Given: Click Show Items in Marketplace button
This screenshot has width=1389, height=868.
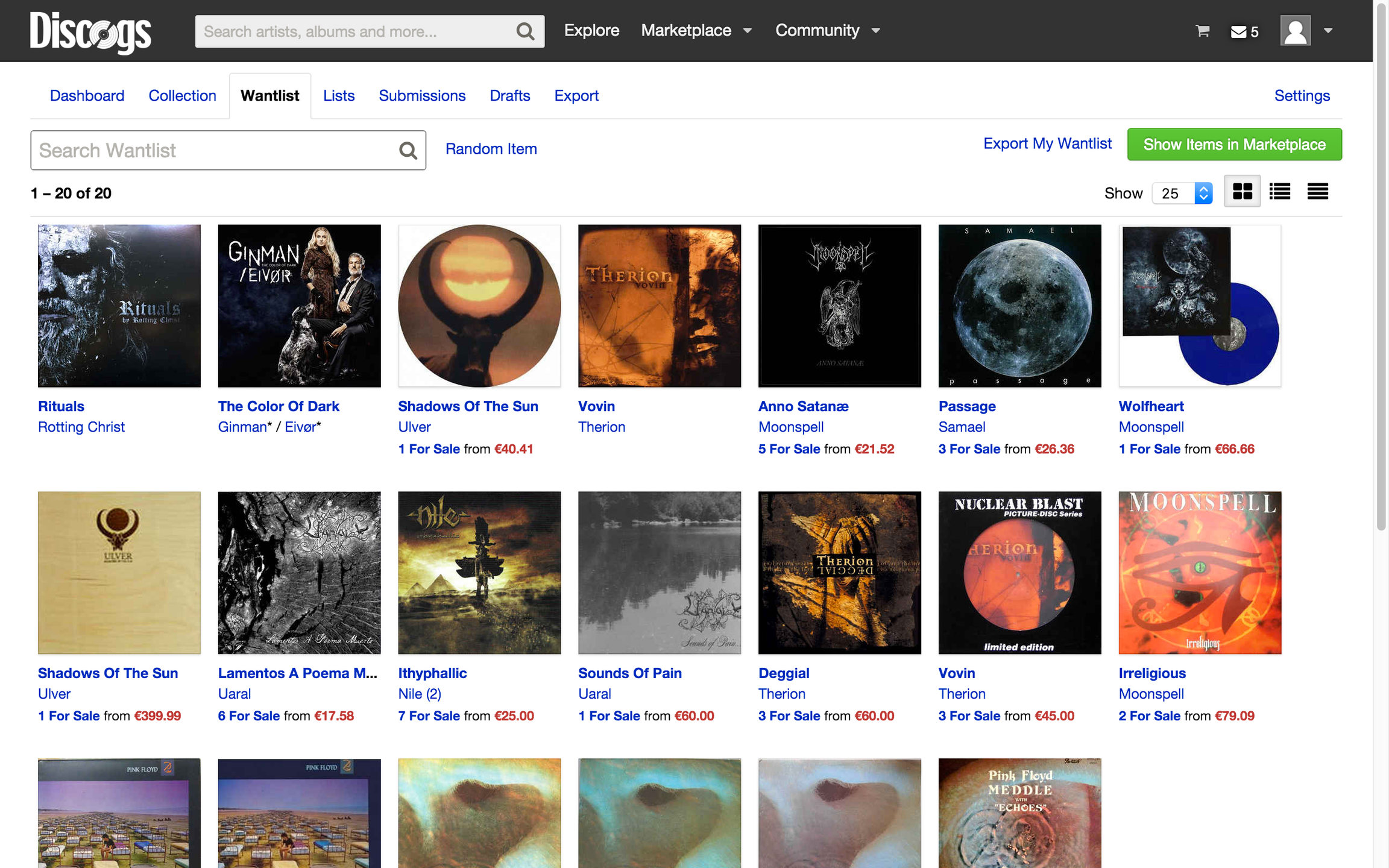Looking at the screenshot, I should pyautogui.click(x=1235, y=145).
